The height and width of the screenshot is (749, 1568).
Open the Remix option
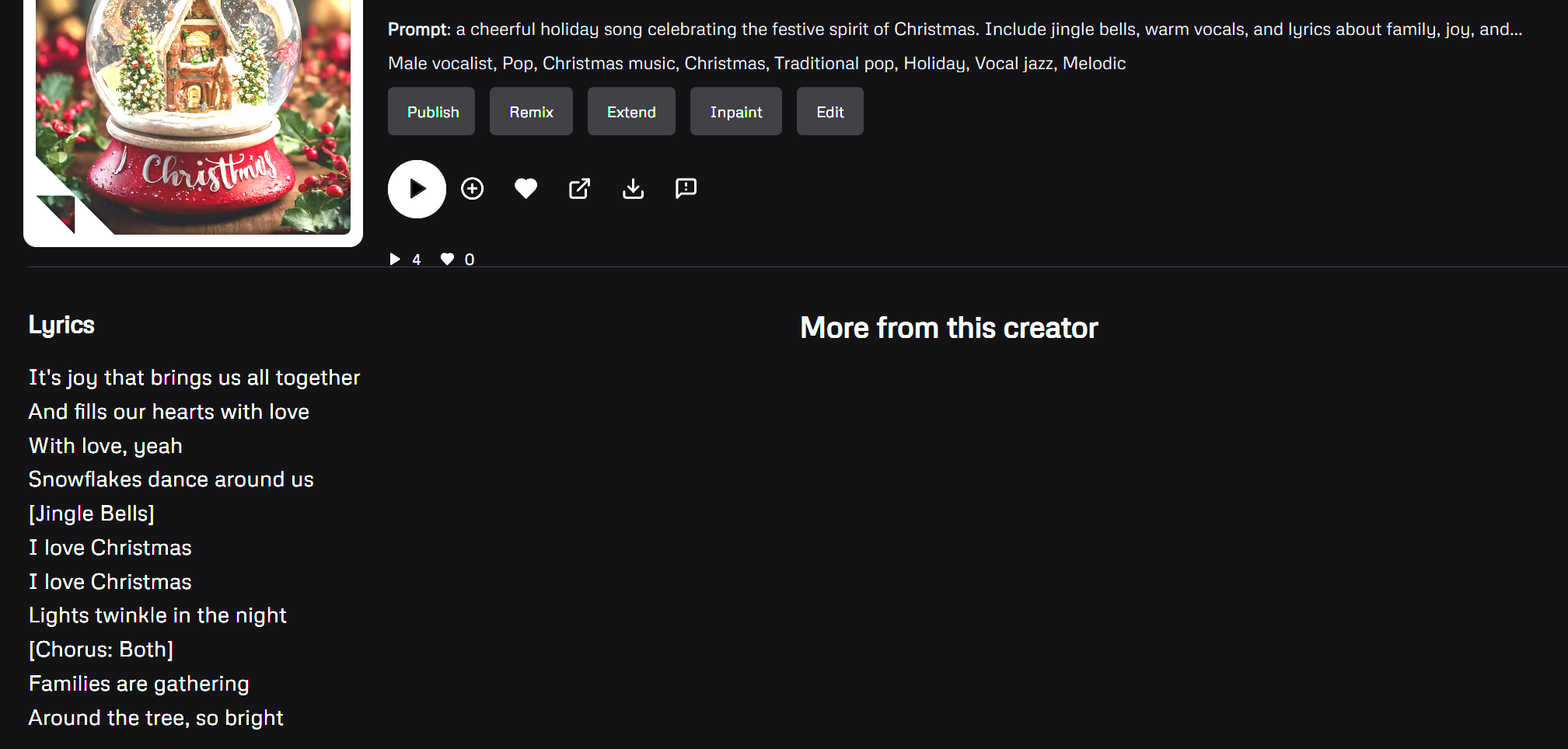pos(531,112)
